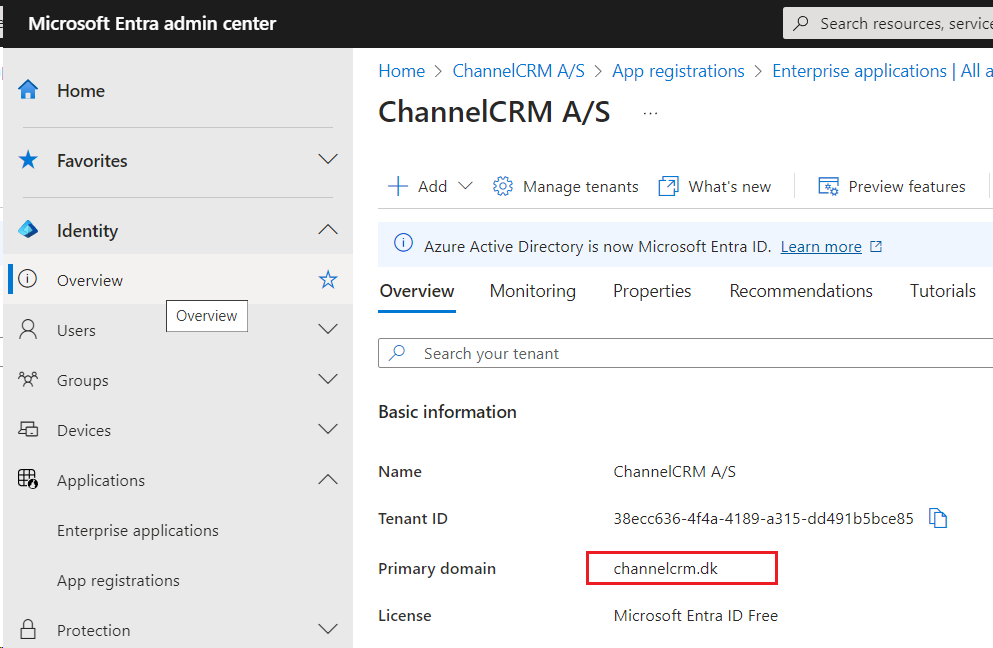The image size is (993, 648).
Task: Click the What's new icon
Action: coord(669,186)
